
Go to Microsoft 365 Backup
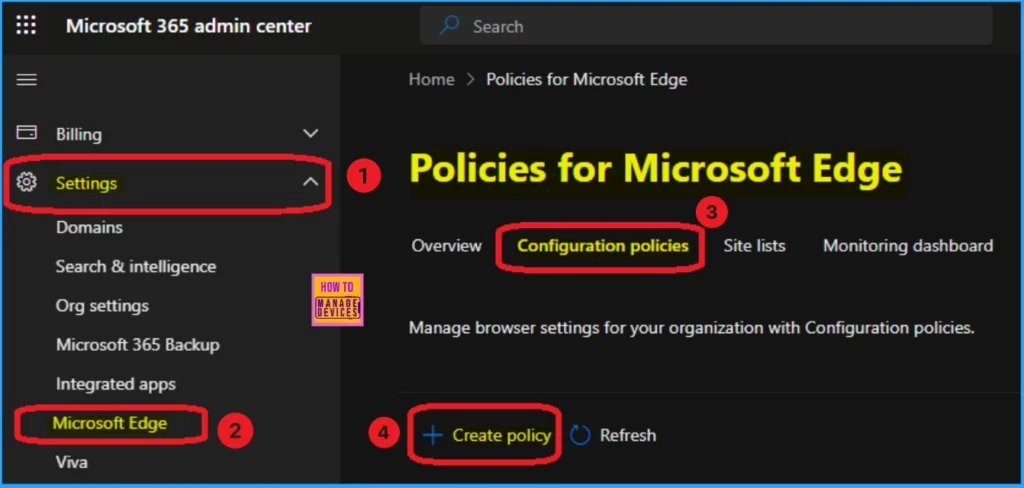138,345
